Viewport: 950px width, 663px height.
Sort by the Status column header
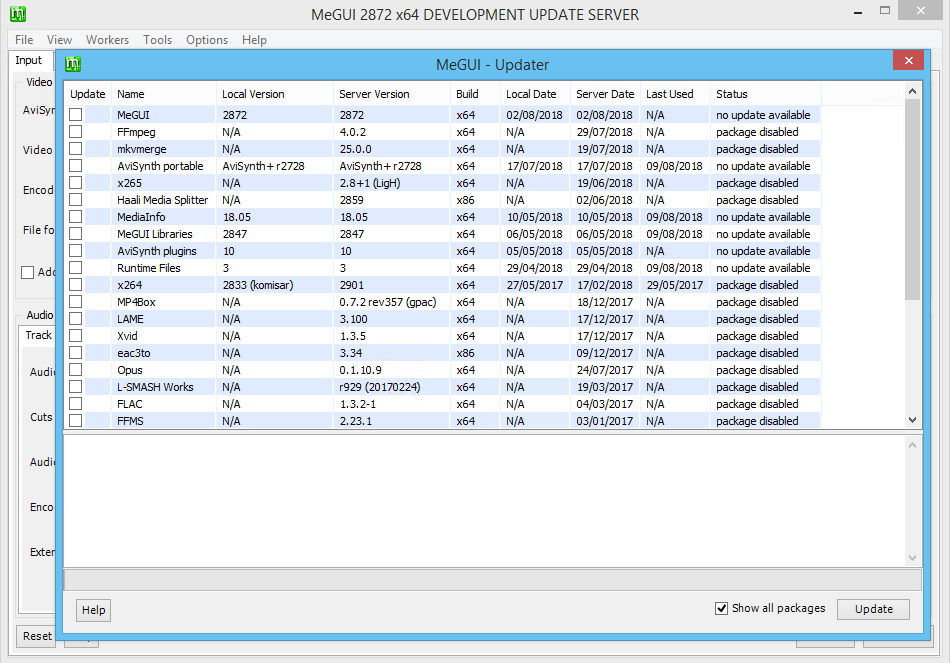766,94
